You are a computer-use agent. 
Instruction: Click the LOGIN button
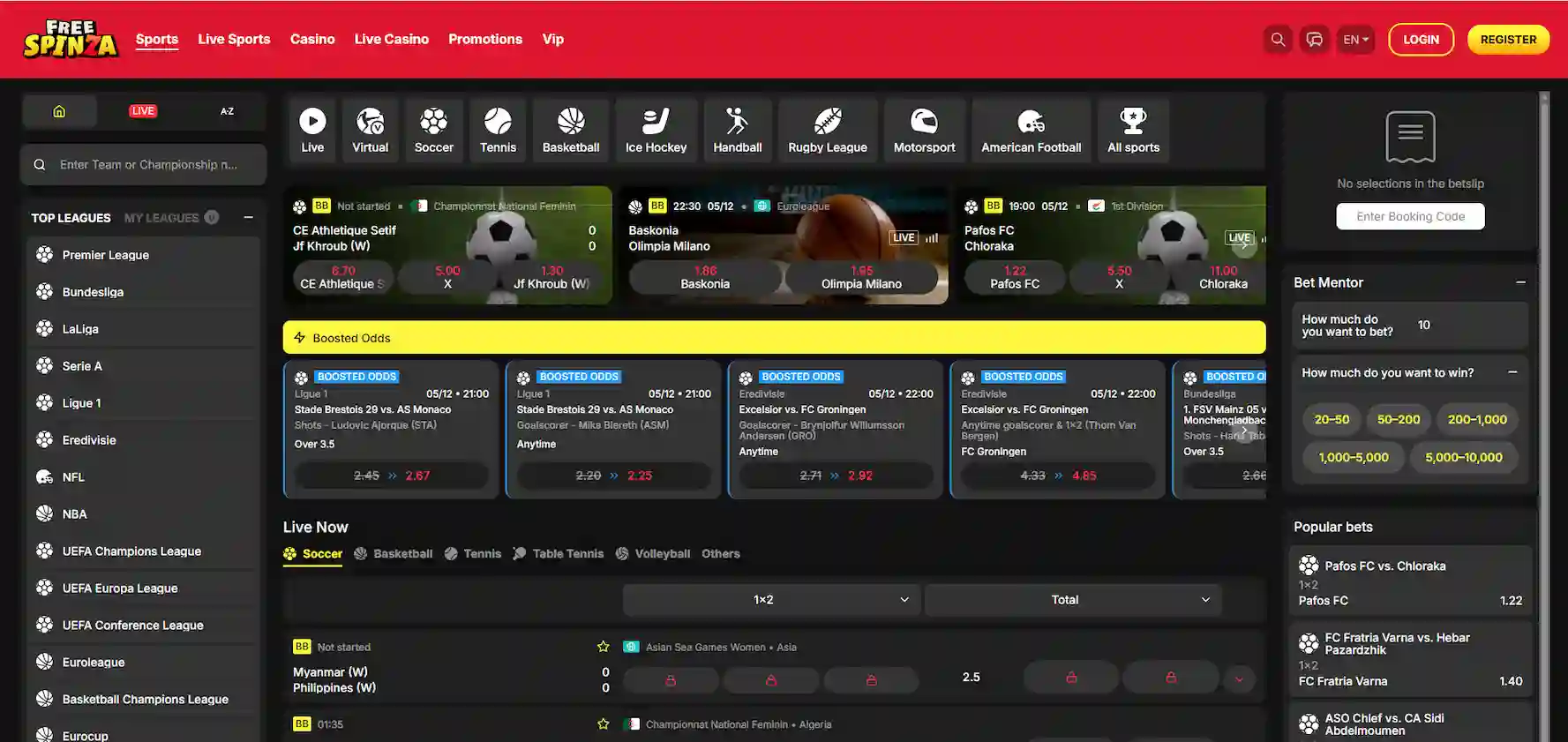(x=1421, y=40)
